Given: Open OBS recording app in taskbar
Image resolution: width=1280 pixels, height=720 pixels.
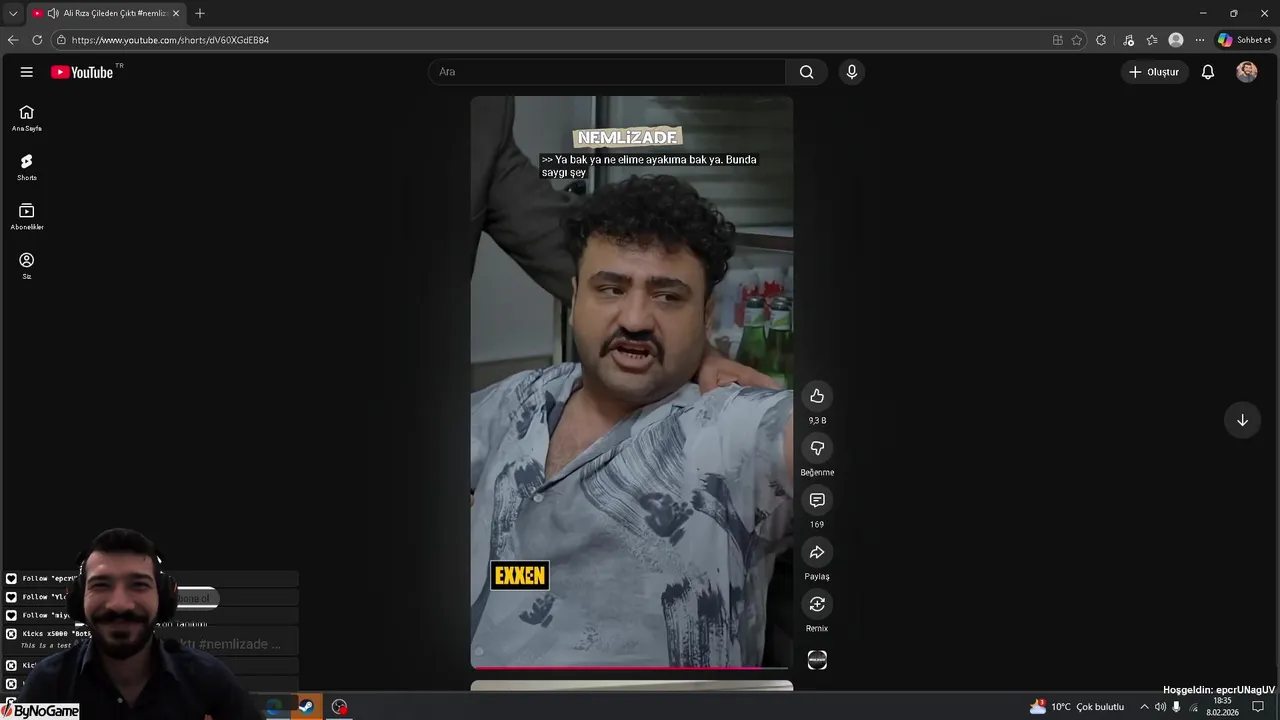Looking at the screenshot, I should 340,707.
